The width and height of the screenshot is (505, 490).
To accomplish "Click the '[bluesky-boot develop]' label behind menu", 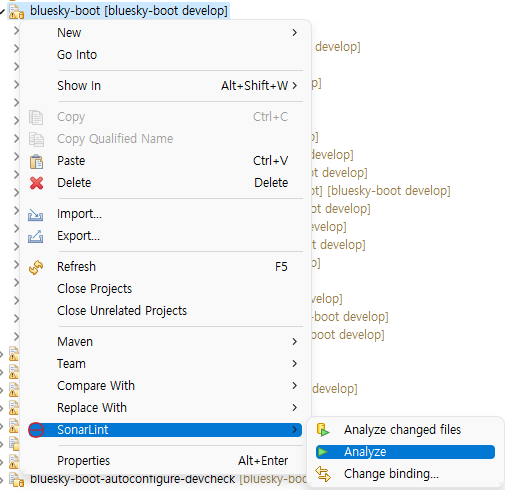I will point(389,191).
